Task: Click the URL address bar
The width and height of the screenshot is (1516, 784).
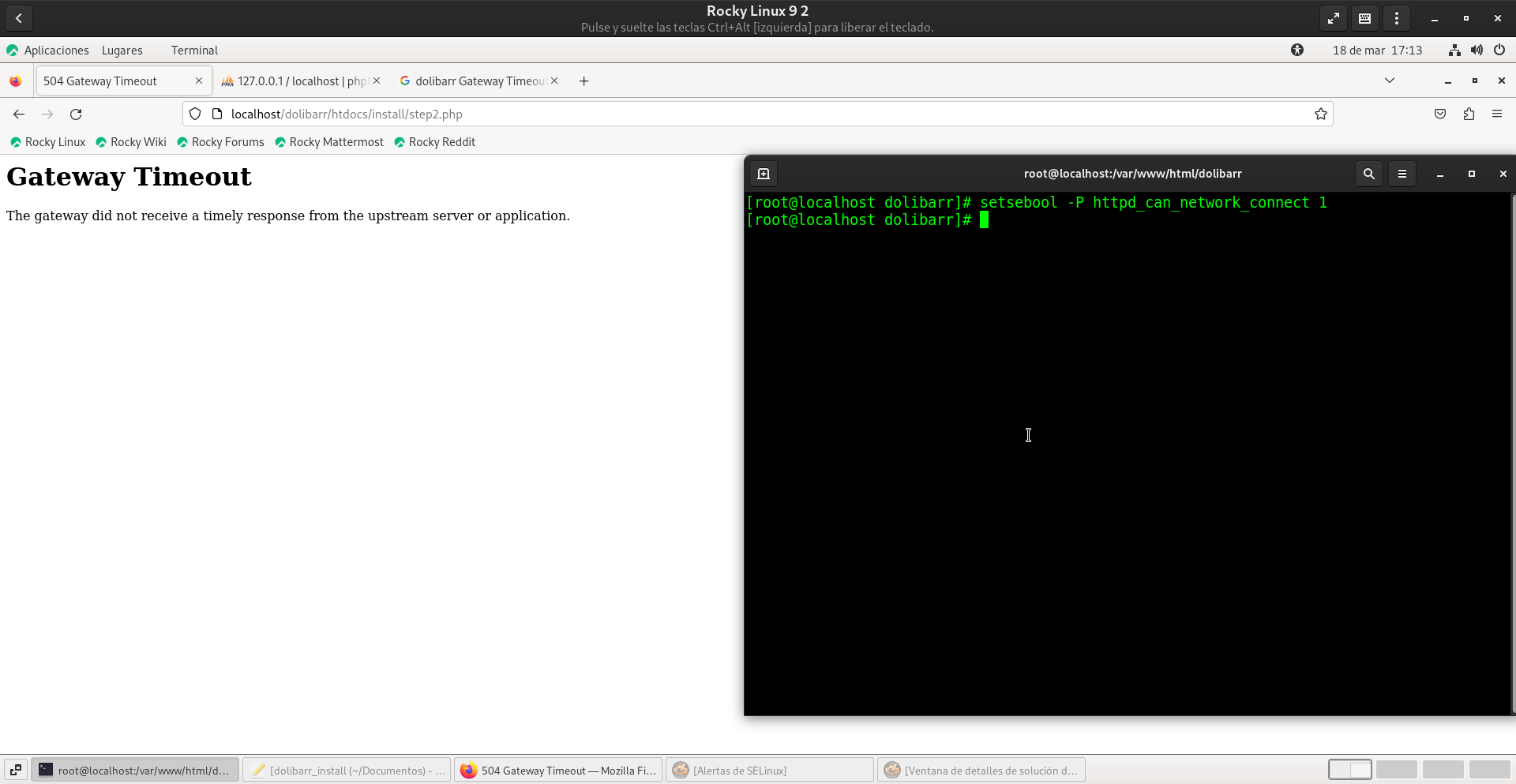Action: point(711,114)
